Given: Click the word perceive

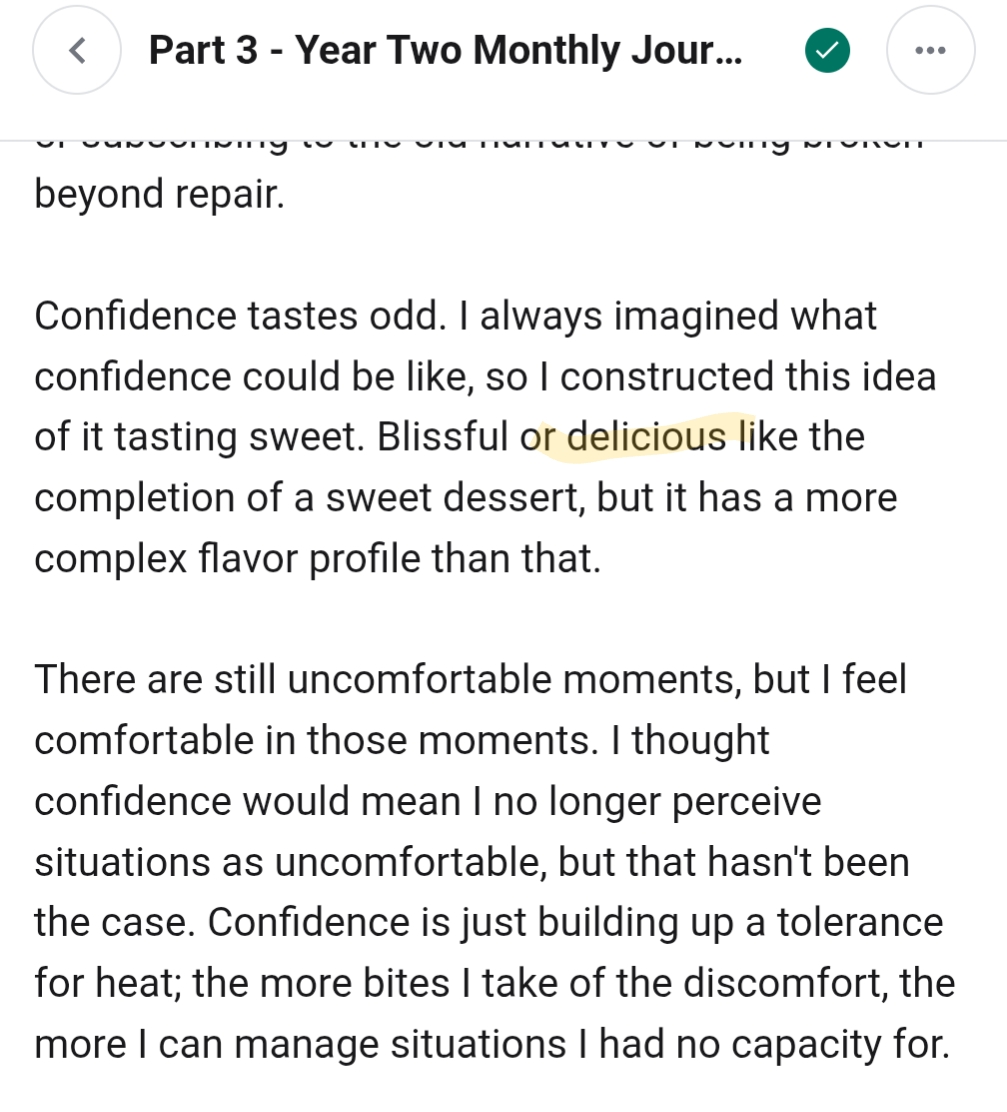Looking at the screenshot, I should point(747,801).
